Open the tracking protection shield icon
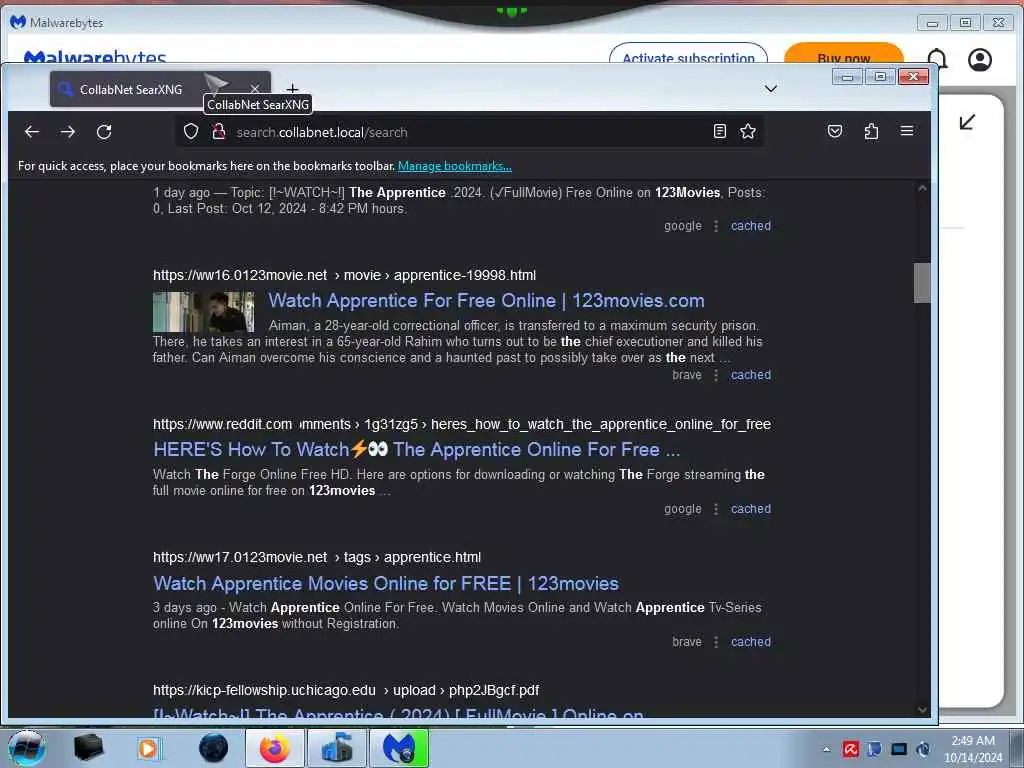The height and width of the screenshot is (768, 1024). click(191, 132)
